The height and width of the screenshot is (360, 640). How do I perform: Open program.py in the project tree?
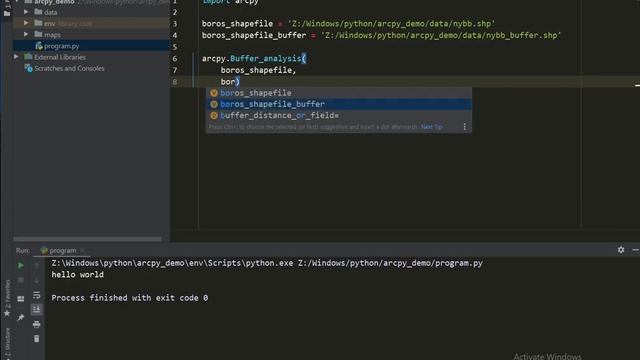coord(91,46)
